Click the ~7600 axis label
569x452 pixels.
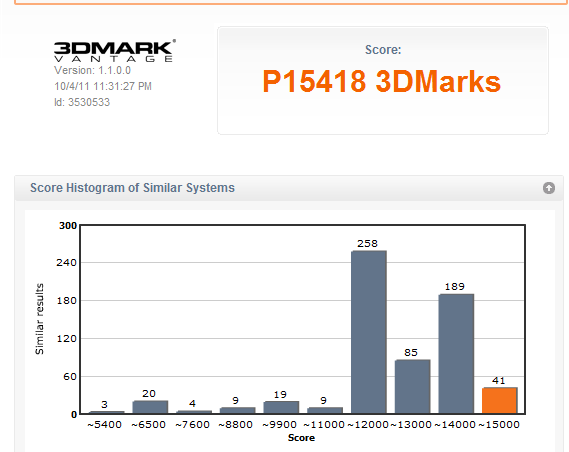192,425
